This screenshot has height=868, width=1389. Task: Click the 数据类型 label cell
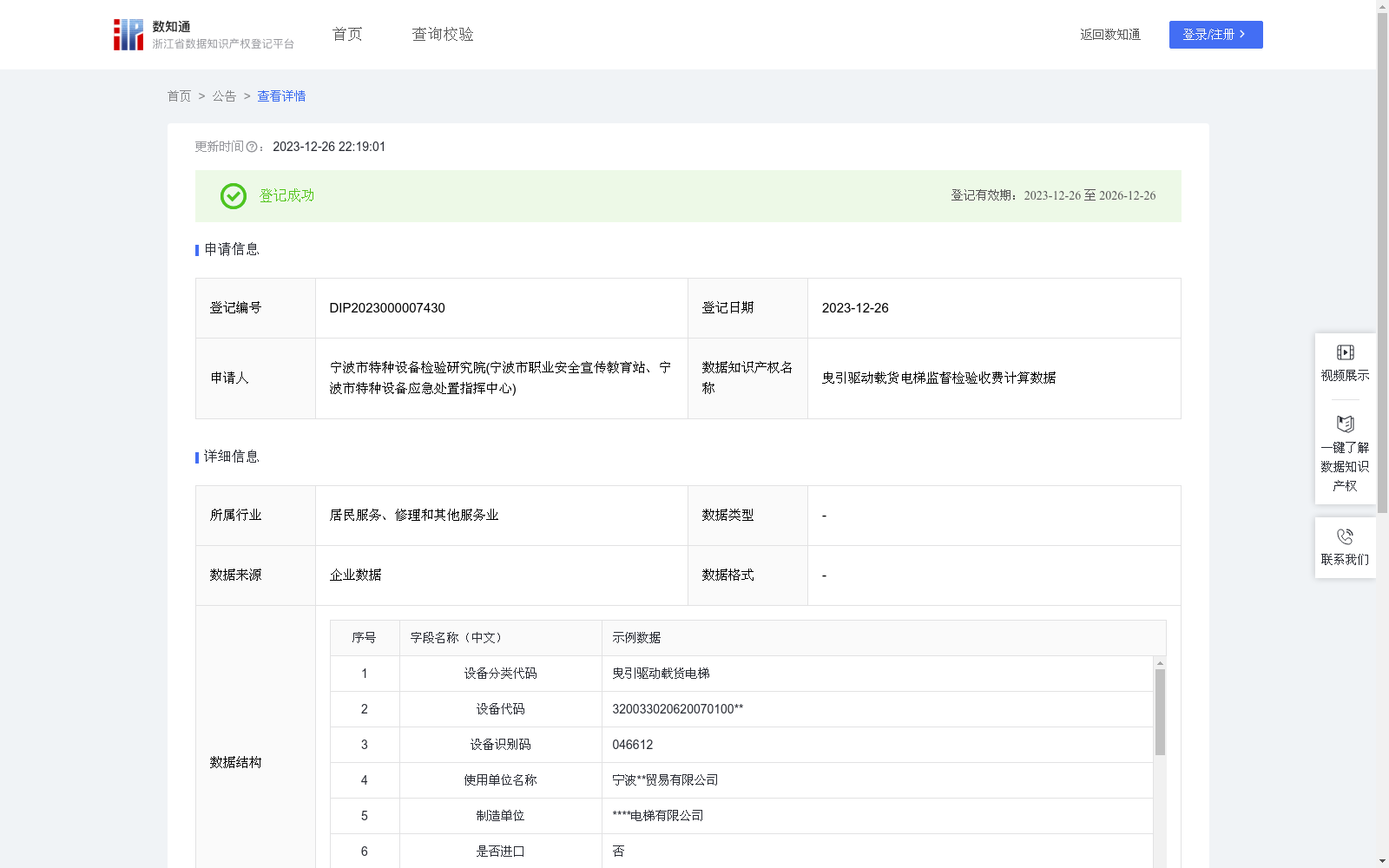coord(747,516)
